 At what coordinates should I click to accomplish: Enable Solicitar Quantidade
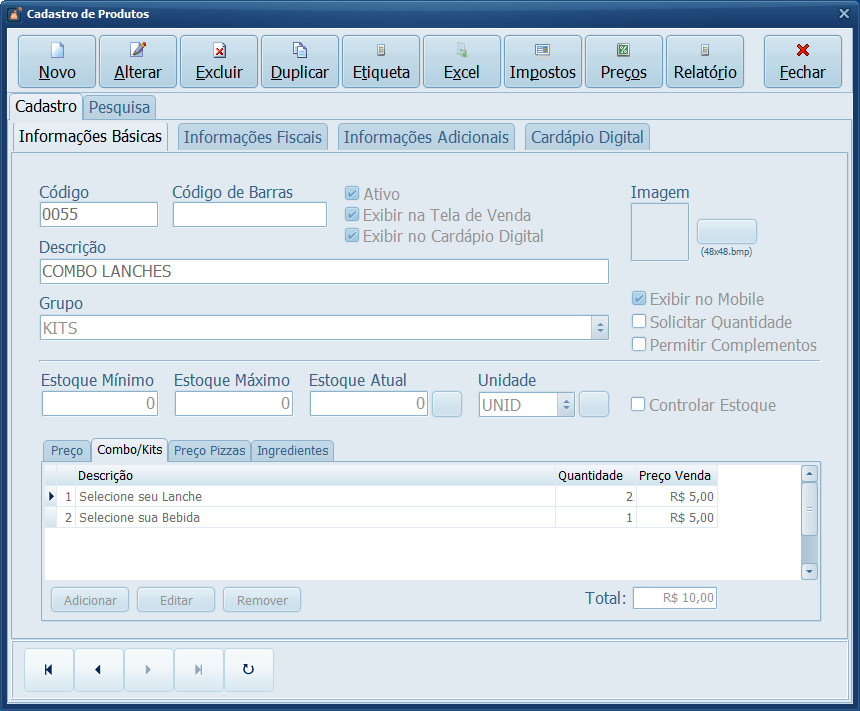coord(638,321)
